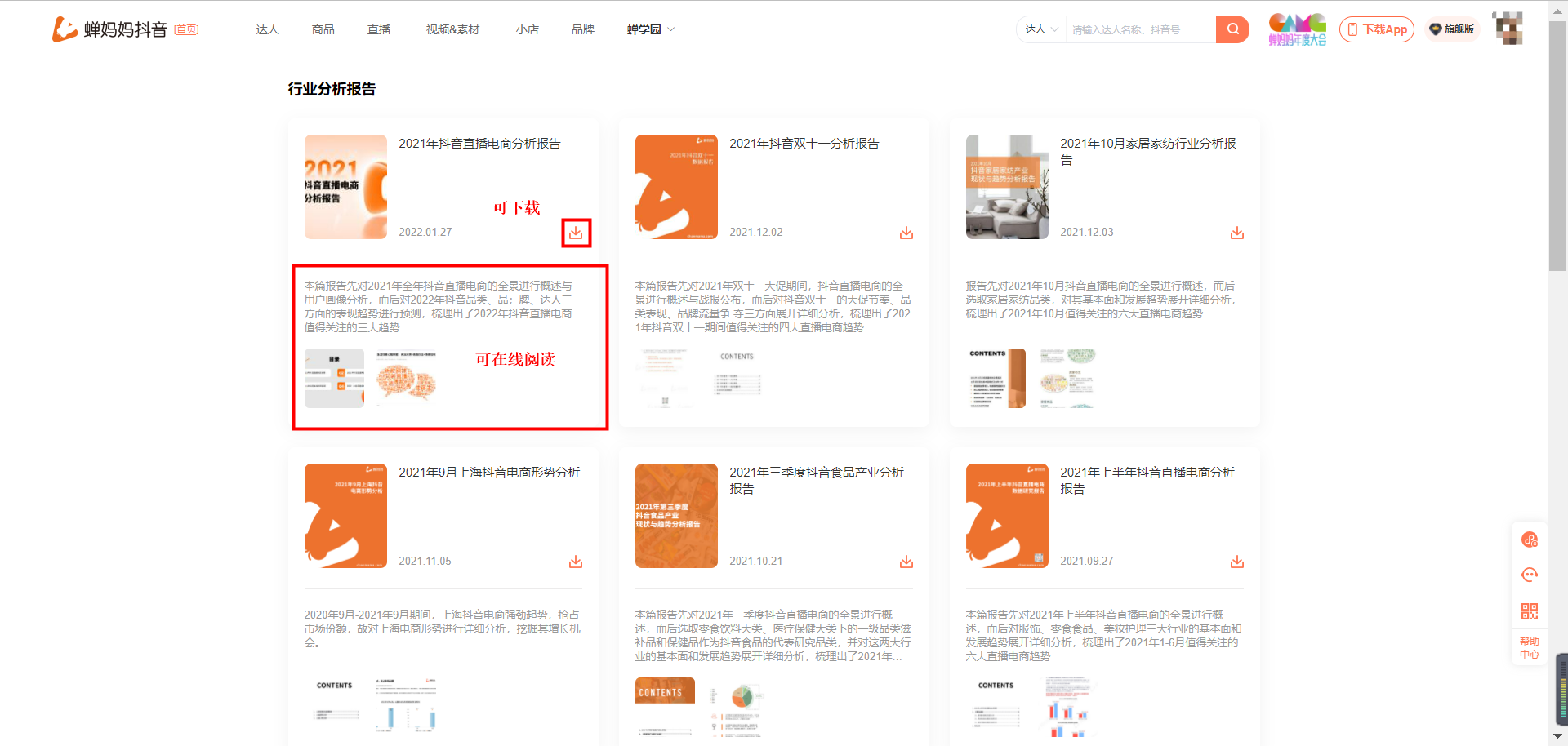
Task: Preview 目录 page of 直播电商分析报告
Action: click(x=334, y=378)
